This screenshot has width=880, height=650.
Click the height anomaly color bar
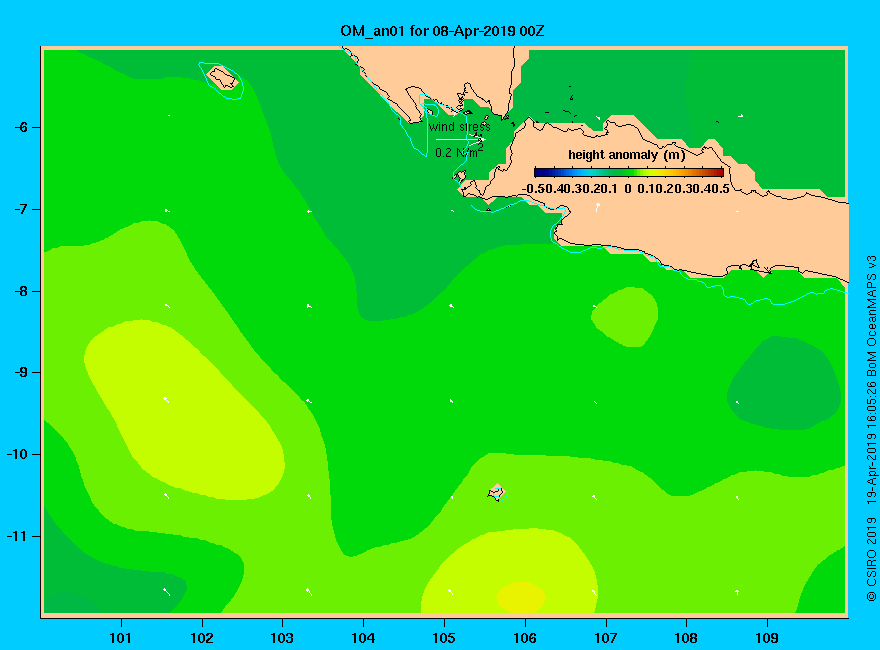pos(629,172)
